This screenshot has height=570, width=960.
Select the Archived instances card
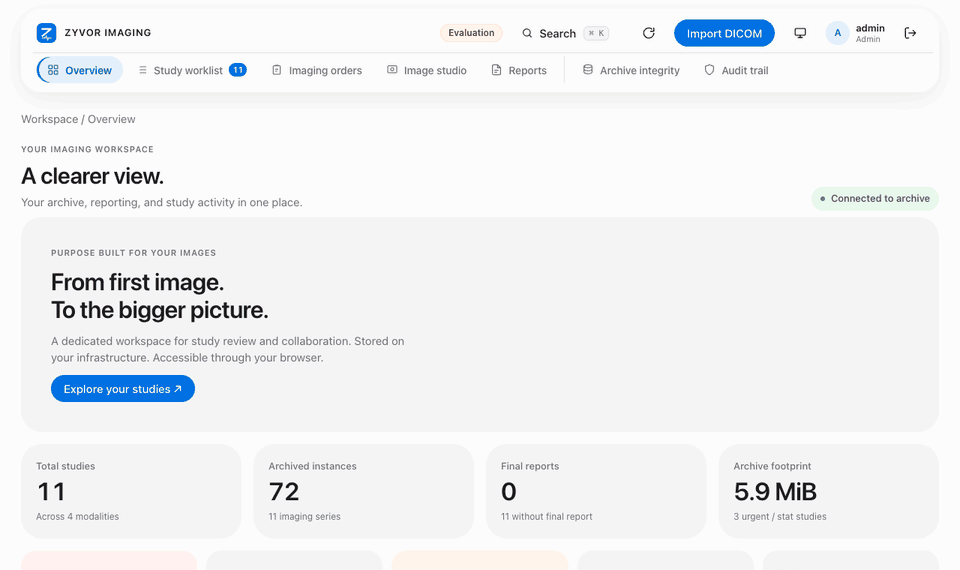click(x=364, y=491)
